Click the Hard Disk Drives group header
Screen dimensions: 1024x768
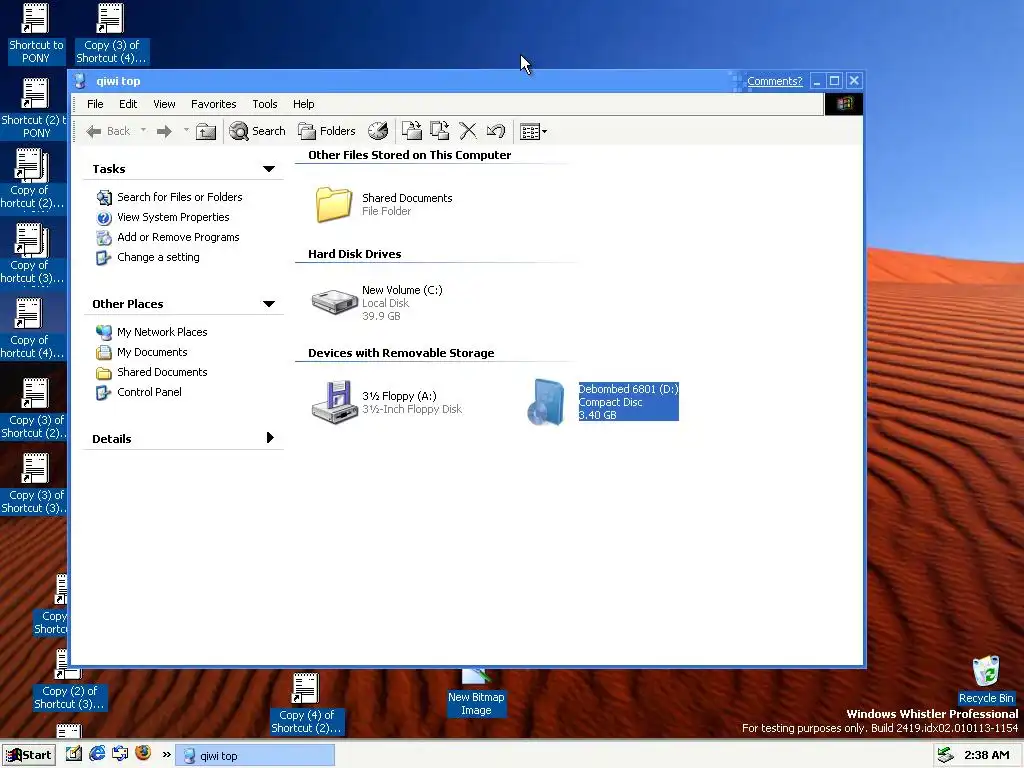point(355,254)
